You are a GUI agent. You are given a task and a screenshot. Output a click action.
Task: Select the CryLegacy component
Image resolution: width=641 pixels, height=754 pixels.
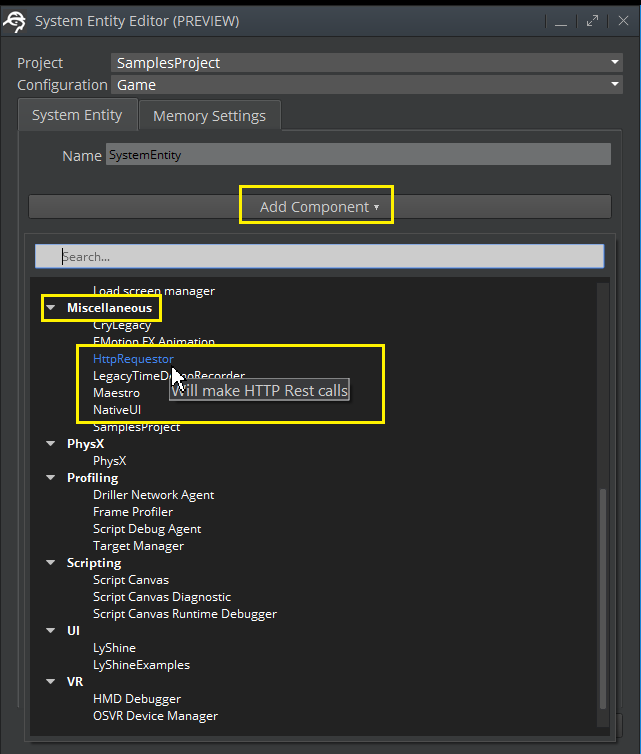122,325
